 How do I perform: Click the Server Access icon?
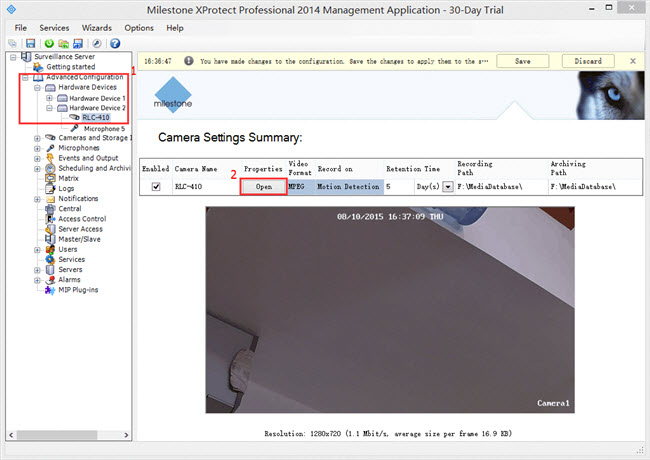(50, 229)
